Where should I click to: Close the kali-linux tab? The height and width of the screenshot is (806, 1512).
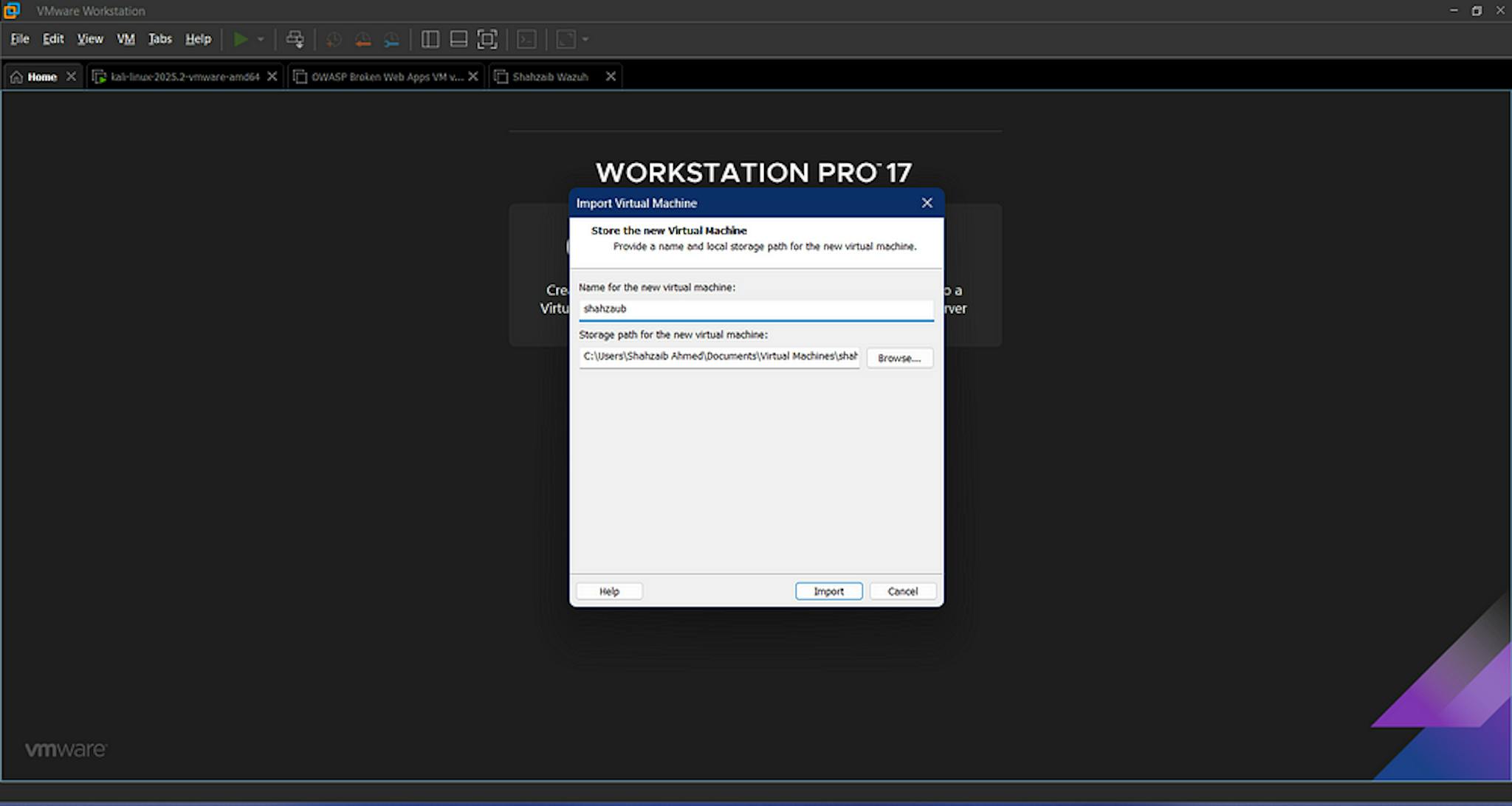[272, 77]
